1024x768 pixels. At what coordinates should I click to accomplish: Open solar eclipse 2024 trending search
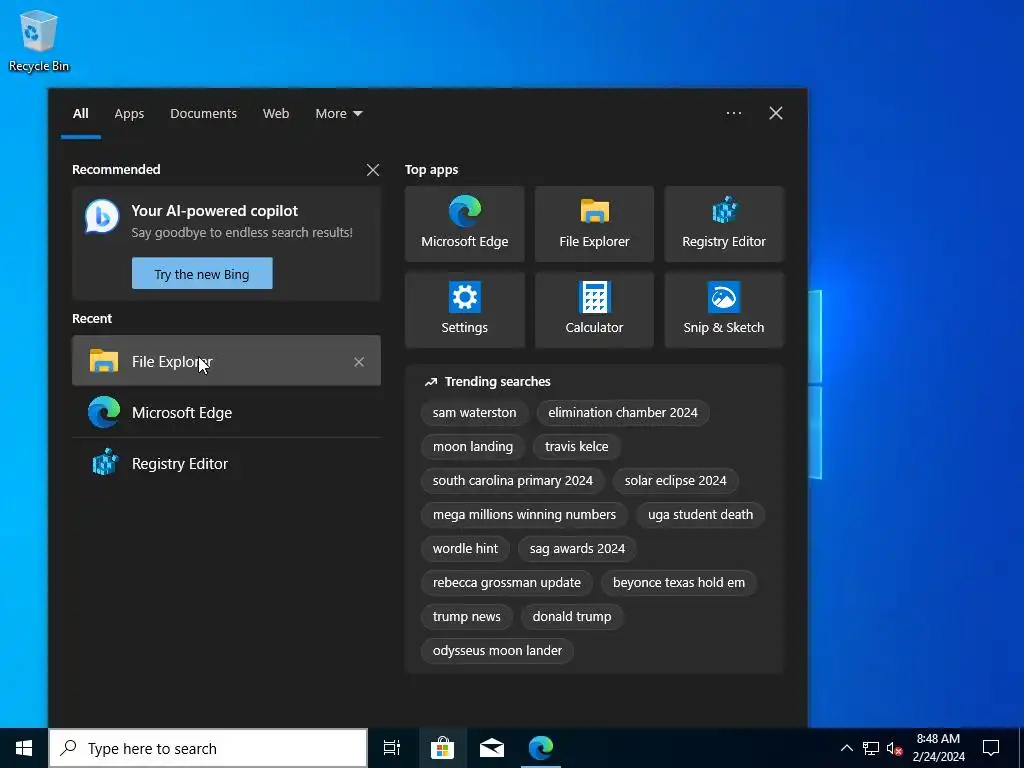tap(675, 481)
